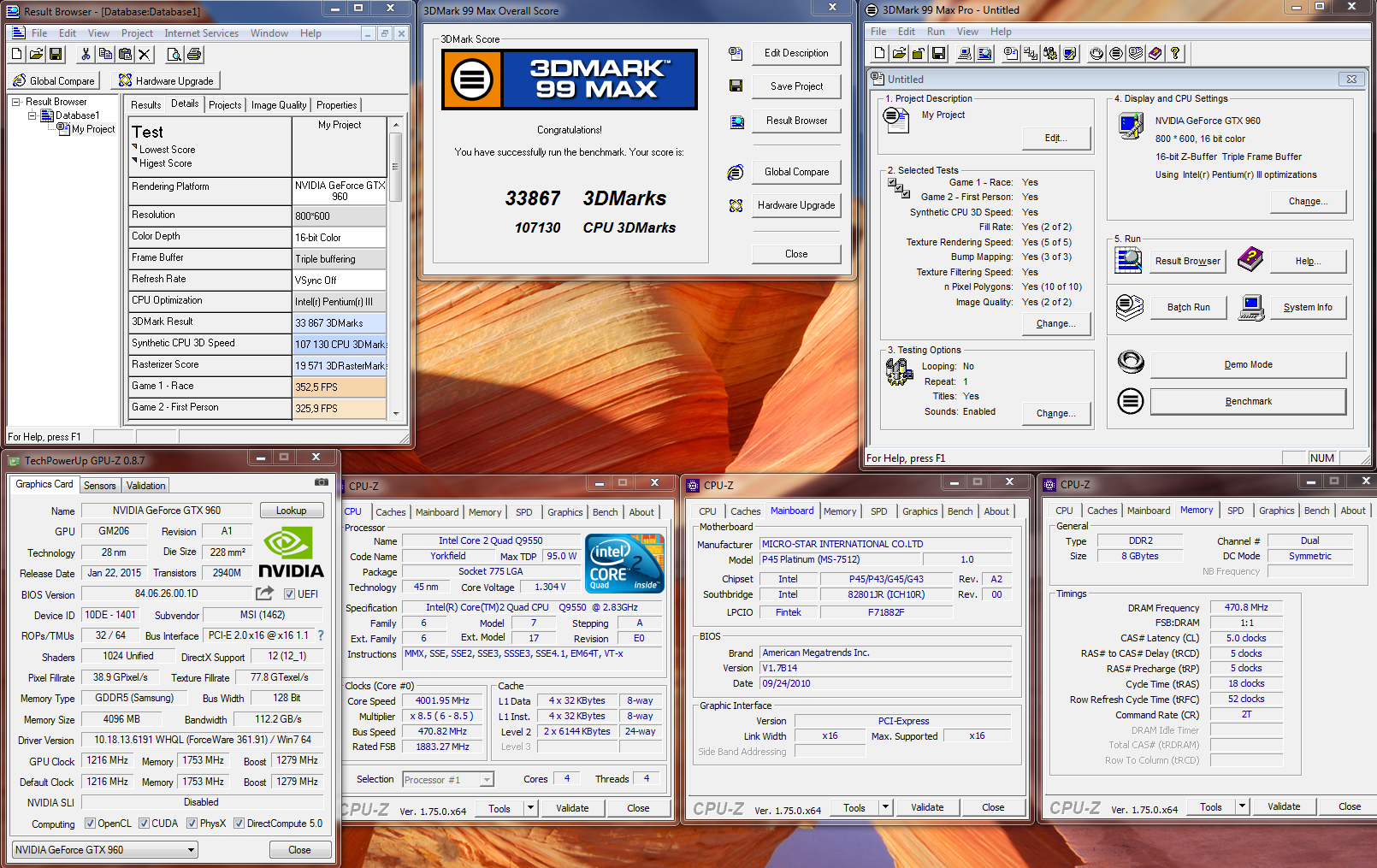
Task: Click Testing Options icon in 3DMark Pro toolbar
Action: click(1050, 53)
